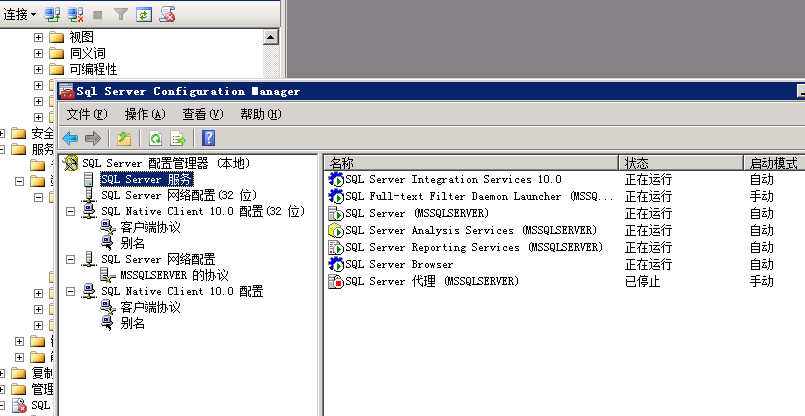Select 别名 under Native Client 配置(32 位)
Image resolution: width=805 pixels, height=416 pixels.
132,243
